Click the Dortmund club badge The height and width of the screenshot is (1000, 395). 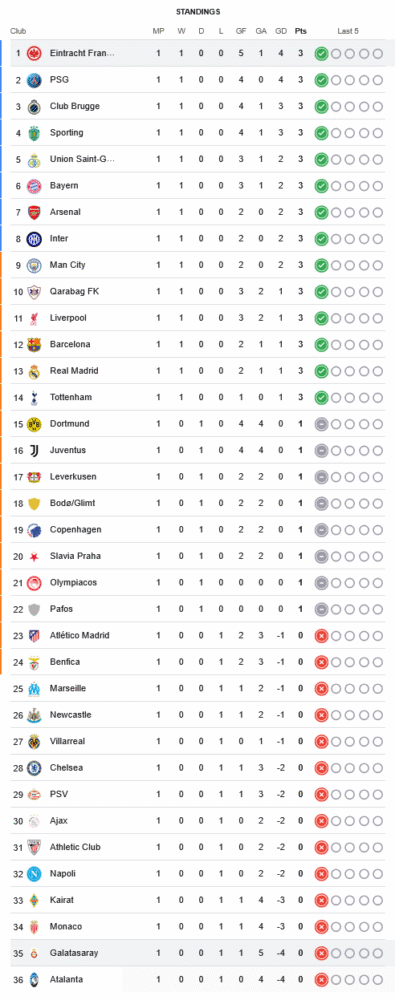click(34, 424)
